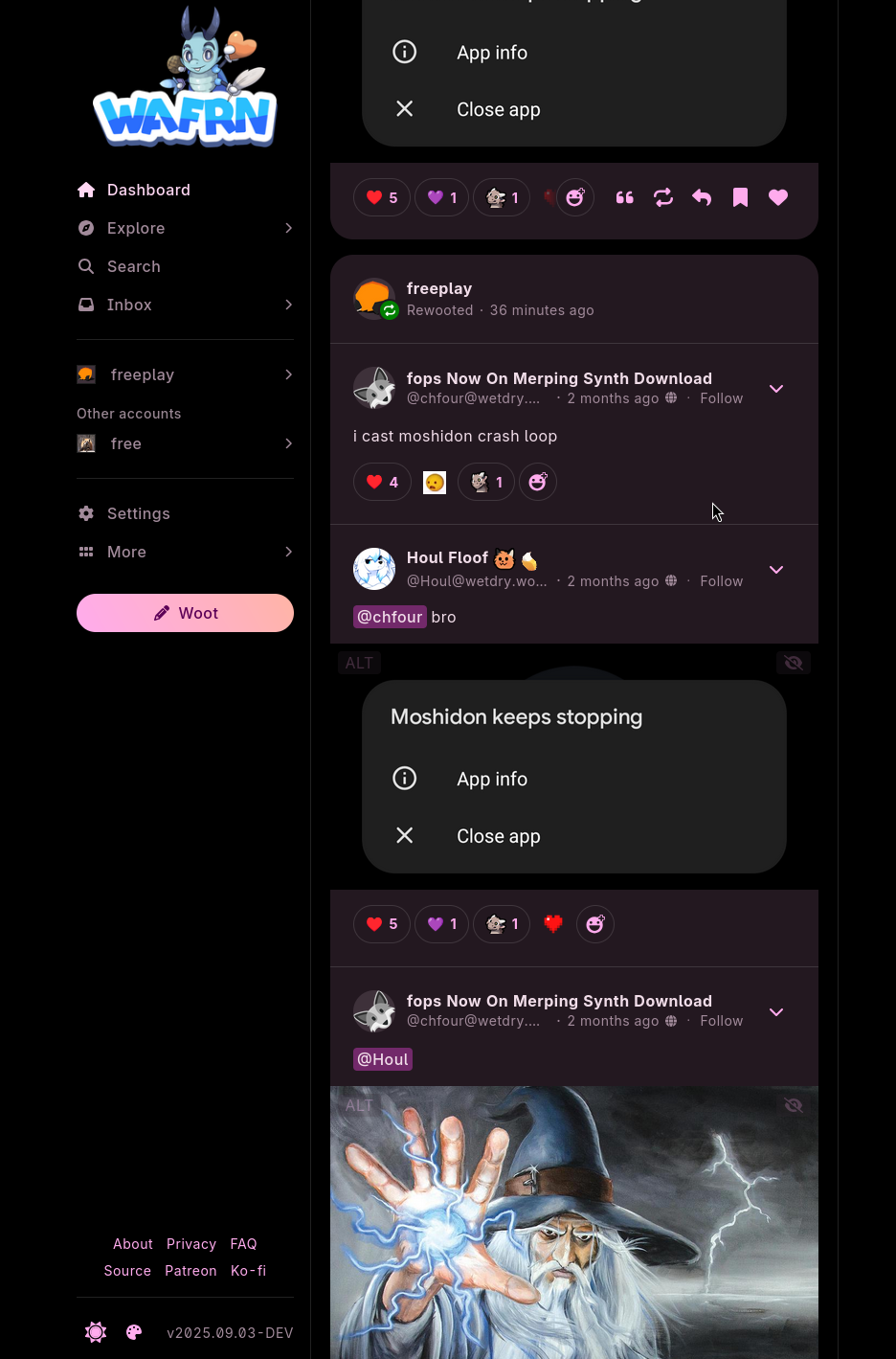Image resolution: width=896 pixels, height=1359 pixels.
Task: Bookmark the post with the bookmark icon
Action: point(740,197)
